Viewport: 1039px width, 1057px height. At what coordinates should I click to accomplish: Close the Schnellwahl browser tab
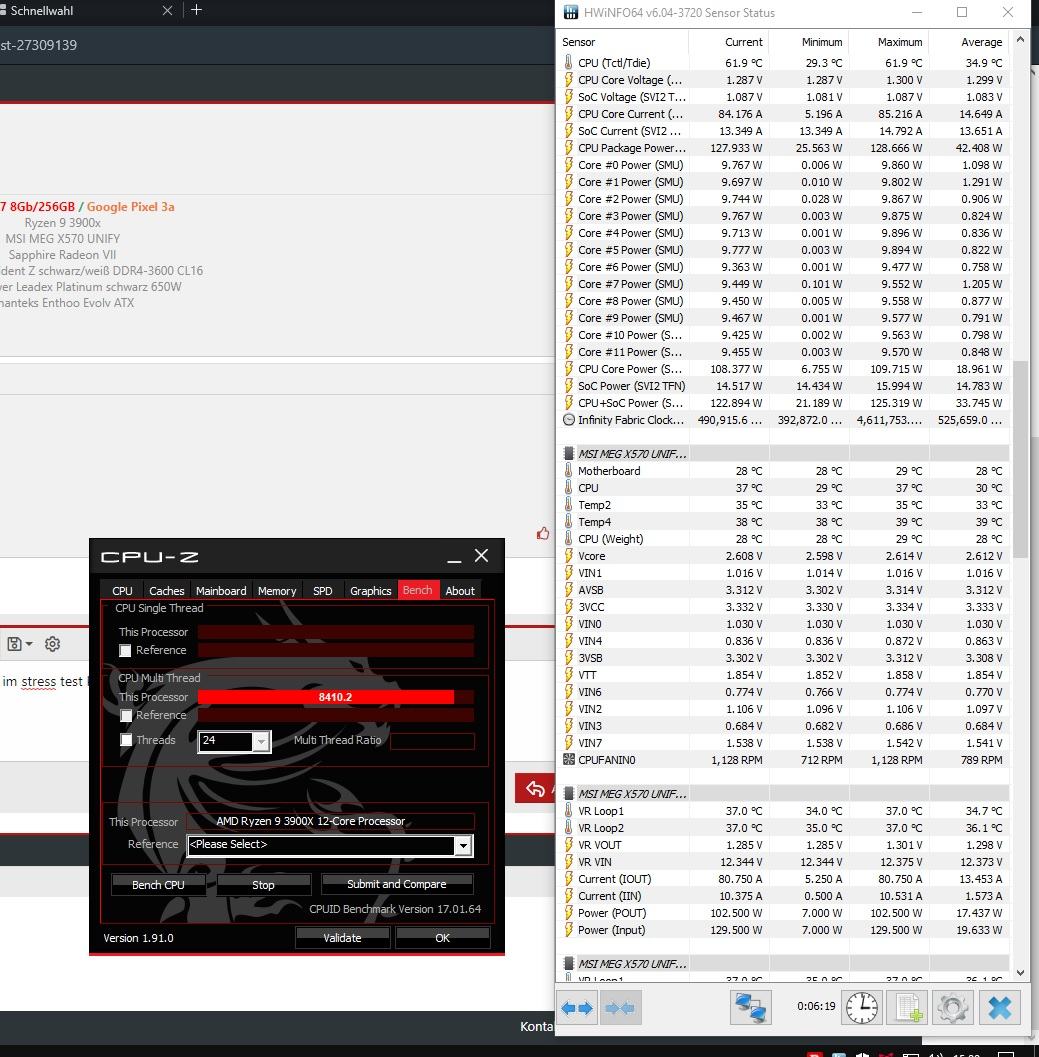(x=167, y=10)
